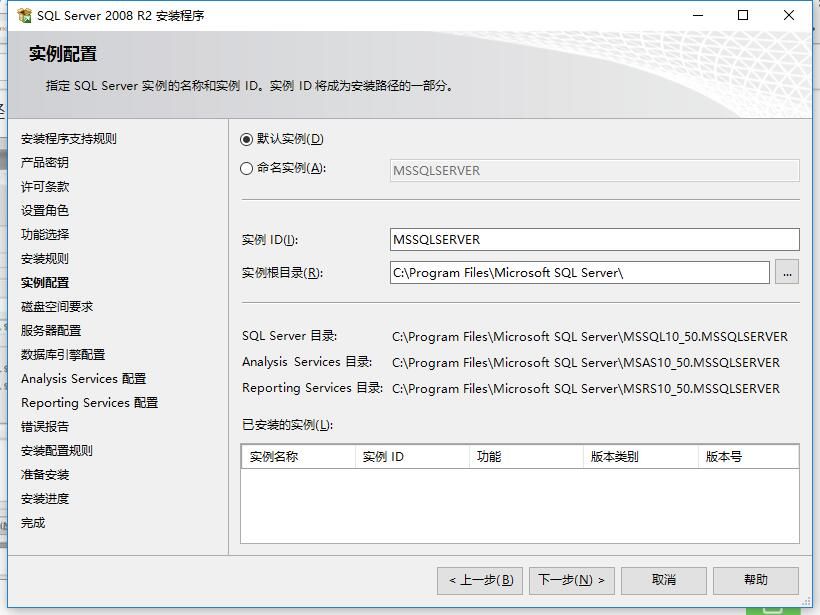This screenshot has height=615, width=820.
Task: Click the disabled named instance MSSQLSERVER field
Action: pyautogui.click(x=595, y=170)
